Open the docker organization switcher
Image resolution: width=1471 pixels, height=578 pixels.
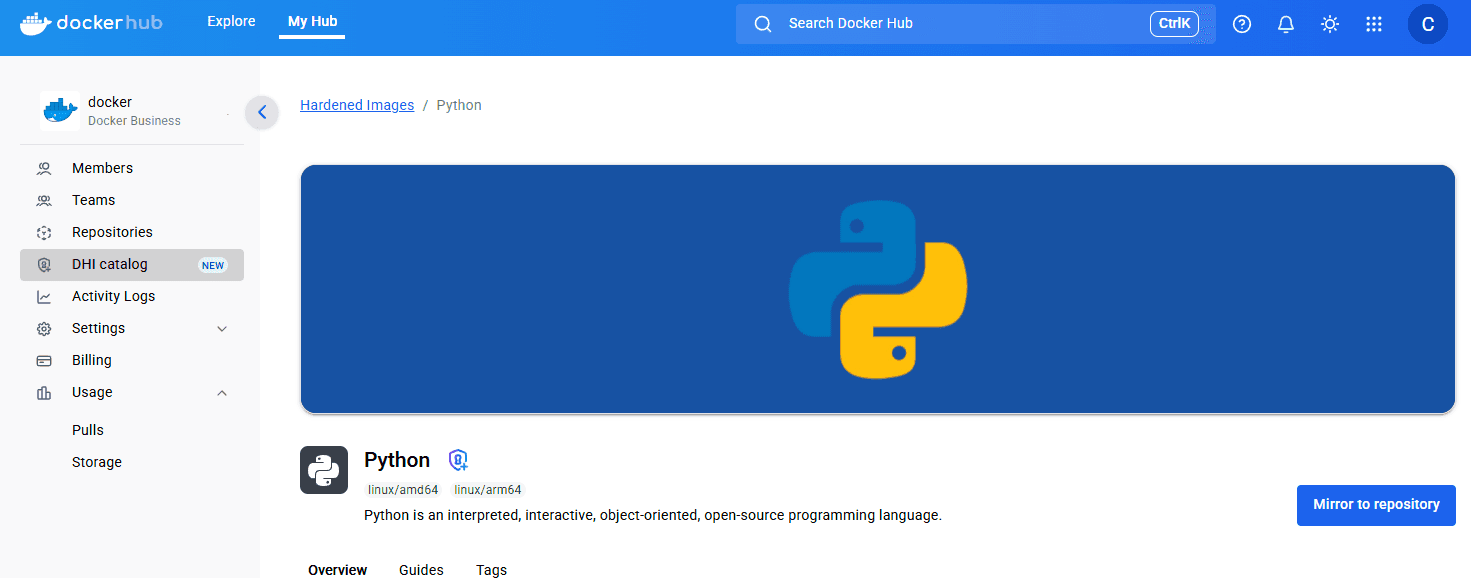pos(132,111)
